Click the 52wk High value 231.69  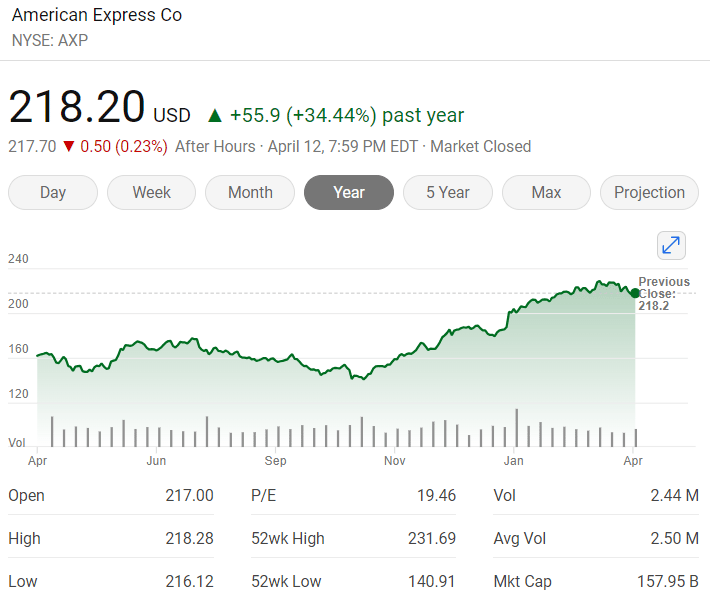tap(432, 538)
